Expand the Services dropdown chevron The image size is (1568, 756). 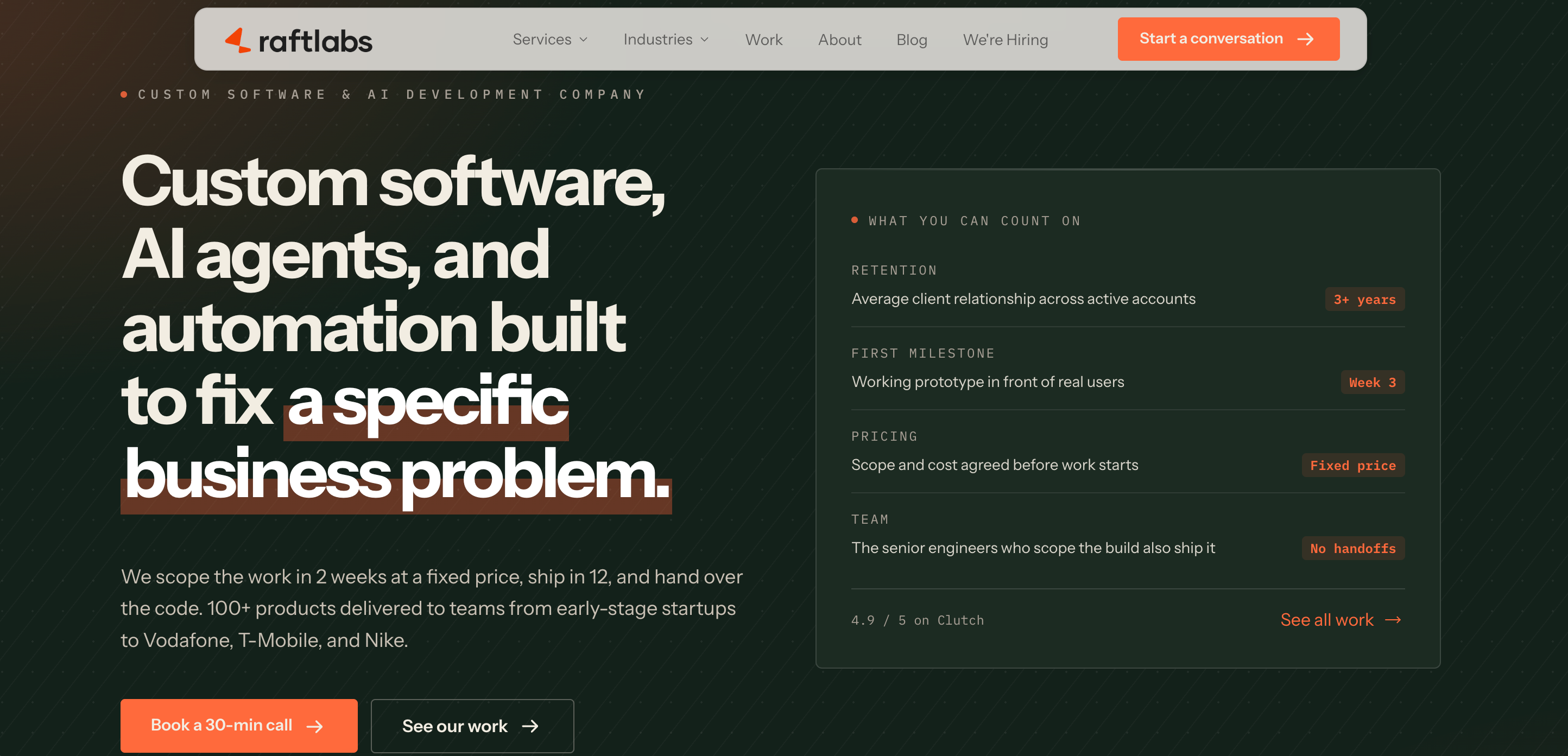coord(583,40)
